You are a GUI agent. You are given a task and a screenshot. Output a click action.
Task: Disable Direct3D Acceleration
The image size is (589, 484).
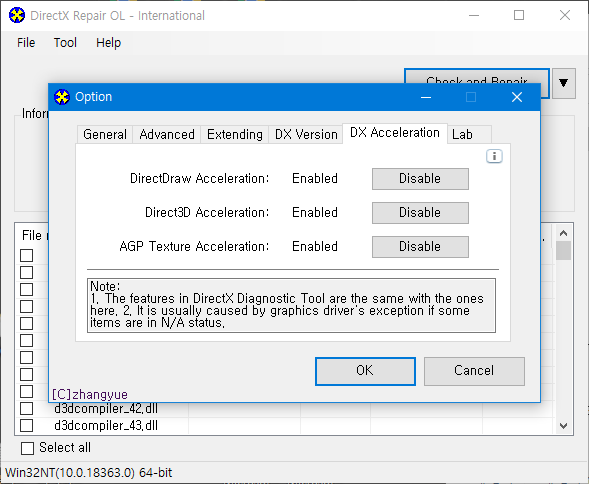click(420, 213)
